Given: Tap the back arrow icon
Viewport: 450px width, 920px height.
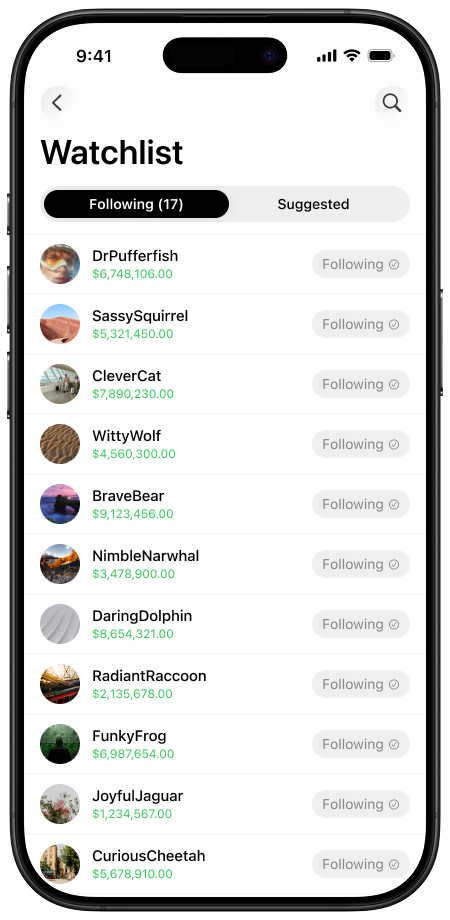Looking at the screenshot, I should click(57, 103).
